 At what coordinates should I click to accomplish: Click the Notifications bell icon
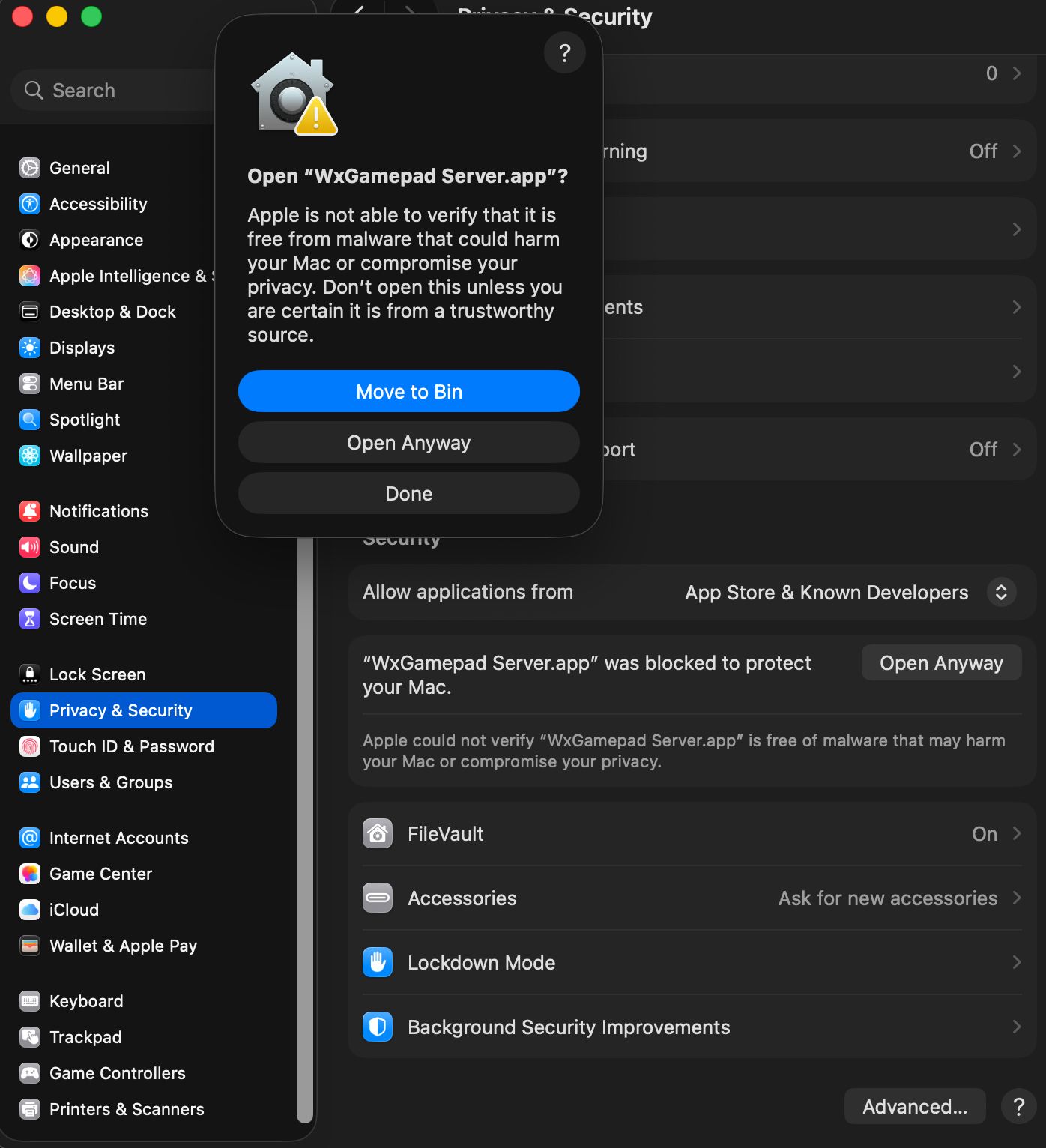tap(30, 511)
